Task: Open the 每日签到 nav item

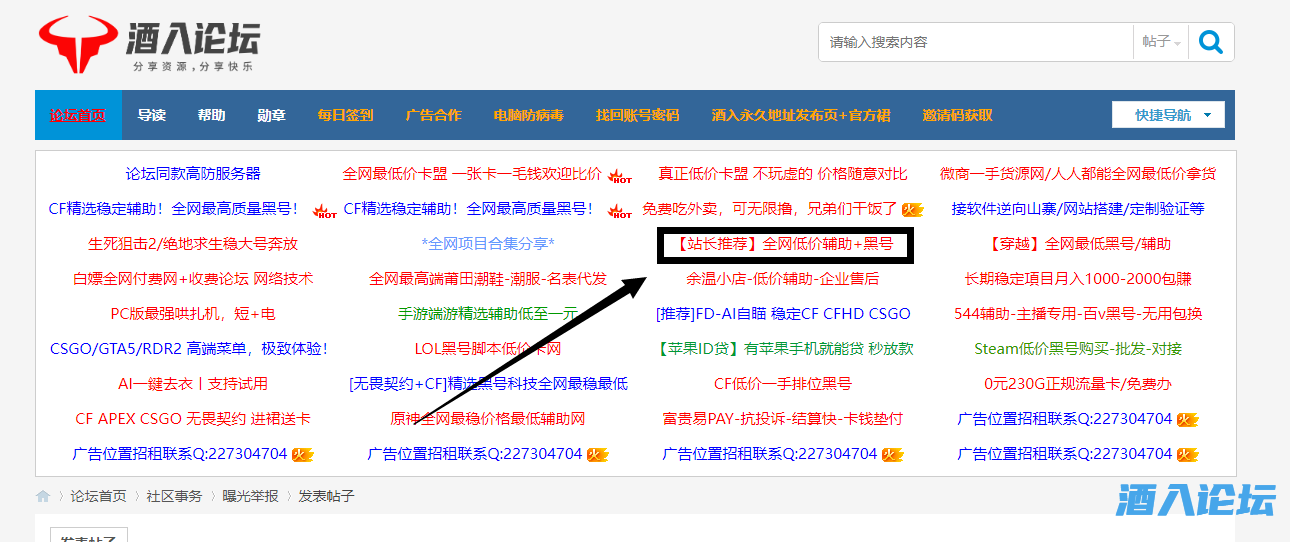Action: click(346, 115)
